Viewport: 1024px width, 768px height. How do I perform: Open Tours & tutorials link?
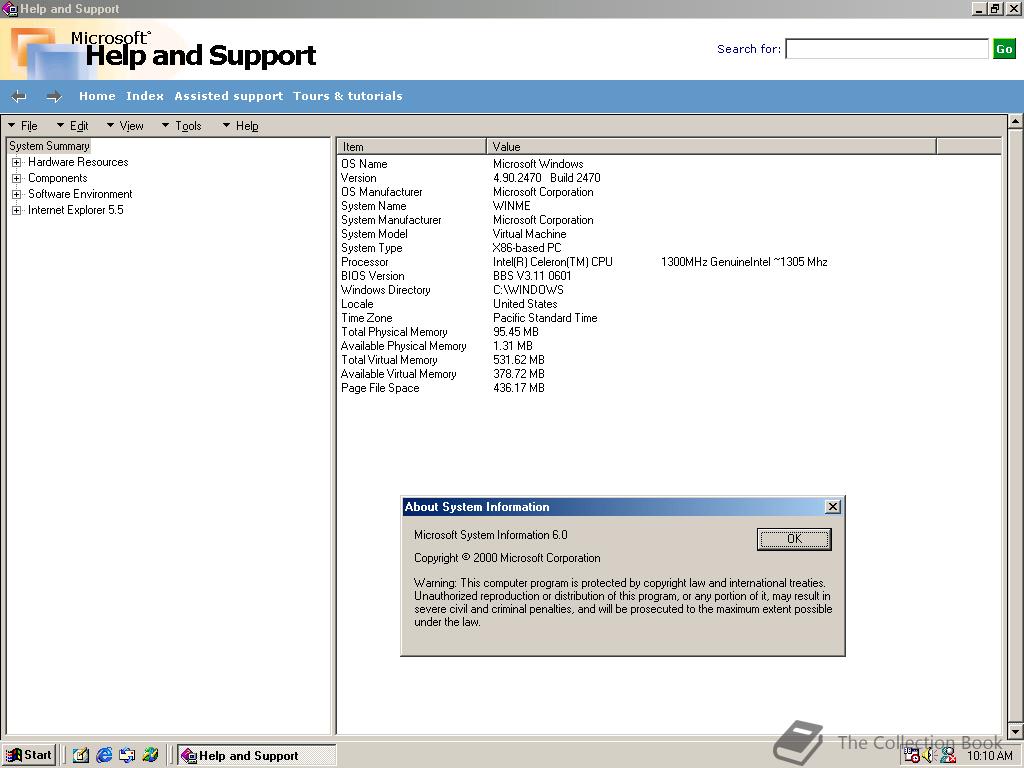347,96
